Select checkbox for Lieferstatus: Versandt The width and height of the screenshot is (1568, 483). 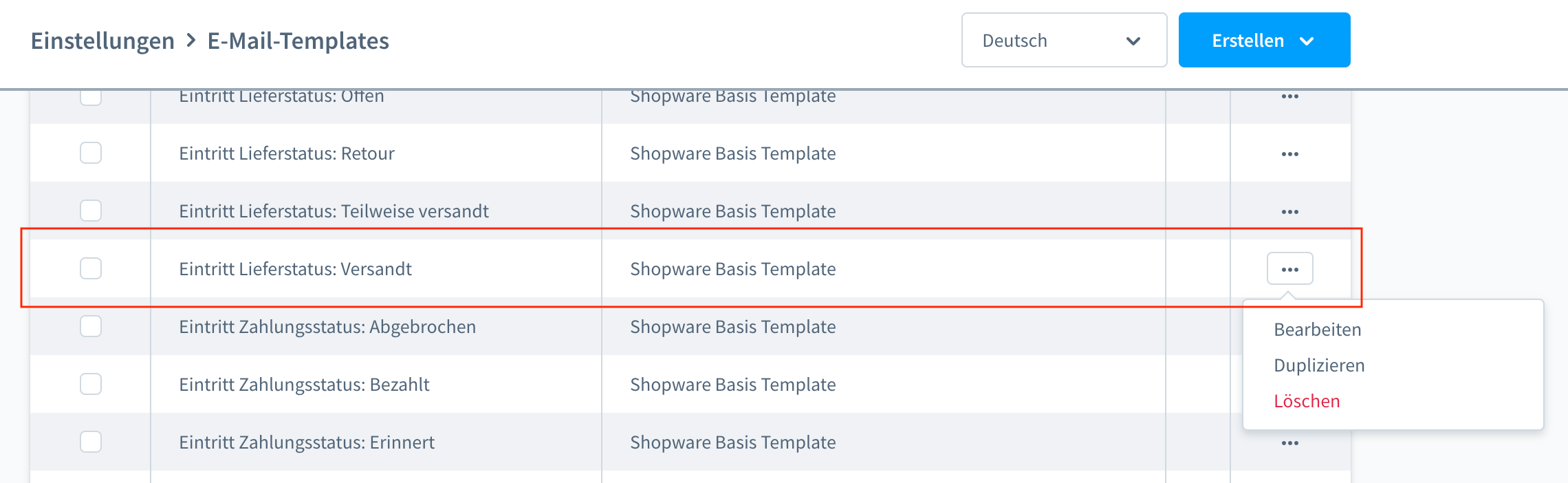[91, 268]
